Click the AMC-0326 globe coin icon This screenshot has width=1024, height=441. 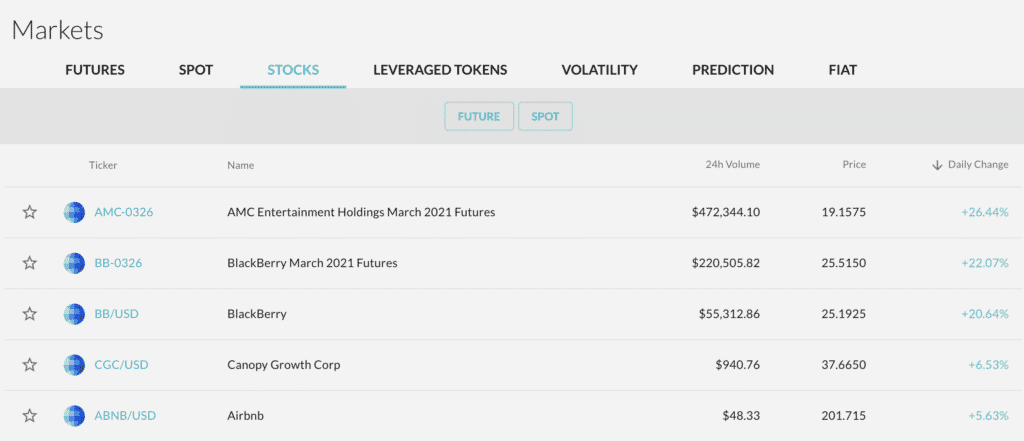pyautogui.click(x=75, y=212)
